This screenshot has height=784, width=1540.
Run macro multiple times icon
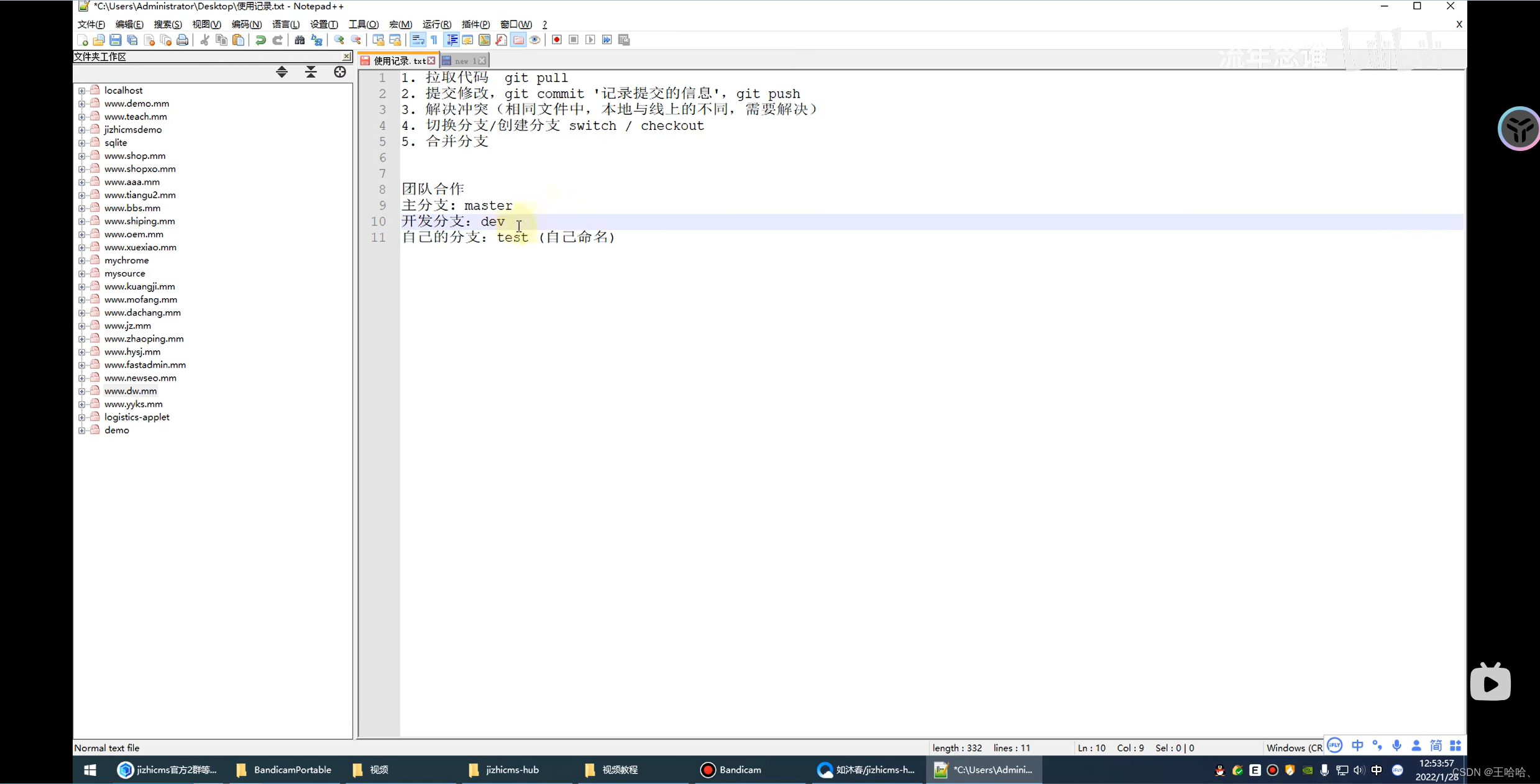point(607,40)
